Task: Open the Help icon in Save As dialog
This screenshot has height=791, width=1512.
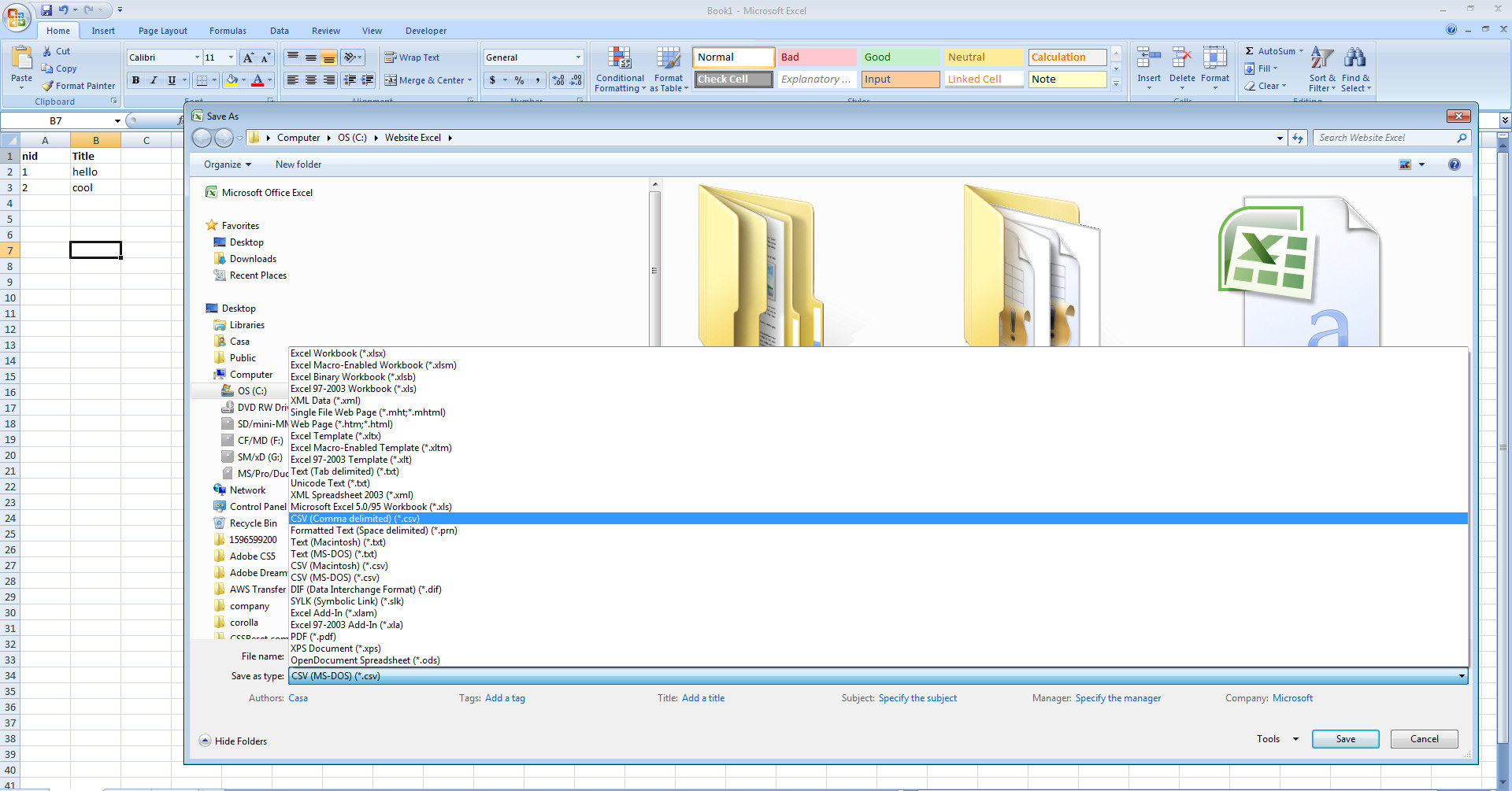Action: pyautogui.click(x=1455, y=164)
